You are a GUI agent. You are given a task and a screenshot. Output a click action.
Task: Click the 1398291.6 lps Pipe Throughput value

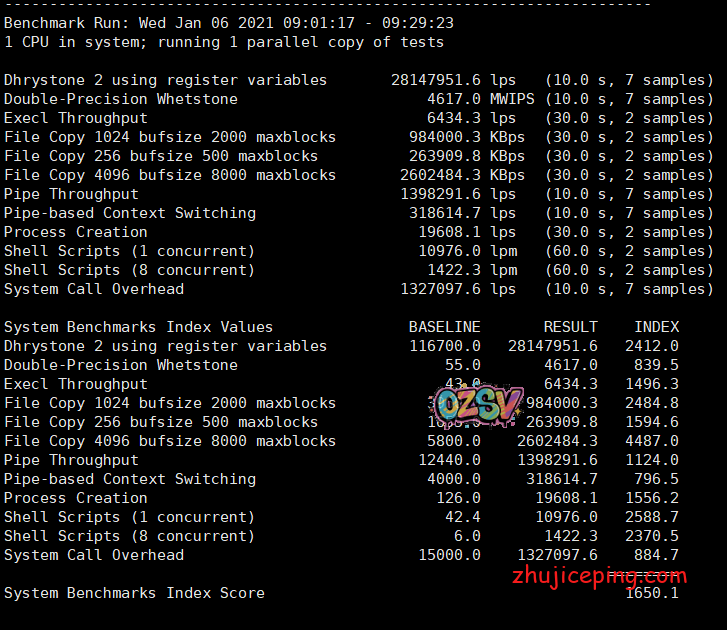458,194
